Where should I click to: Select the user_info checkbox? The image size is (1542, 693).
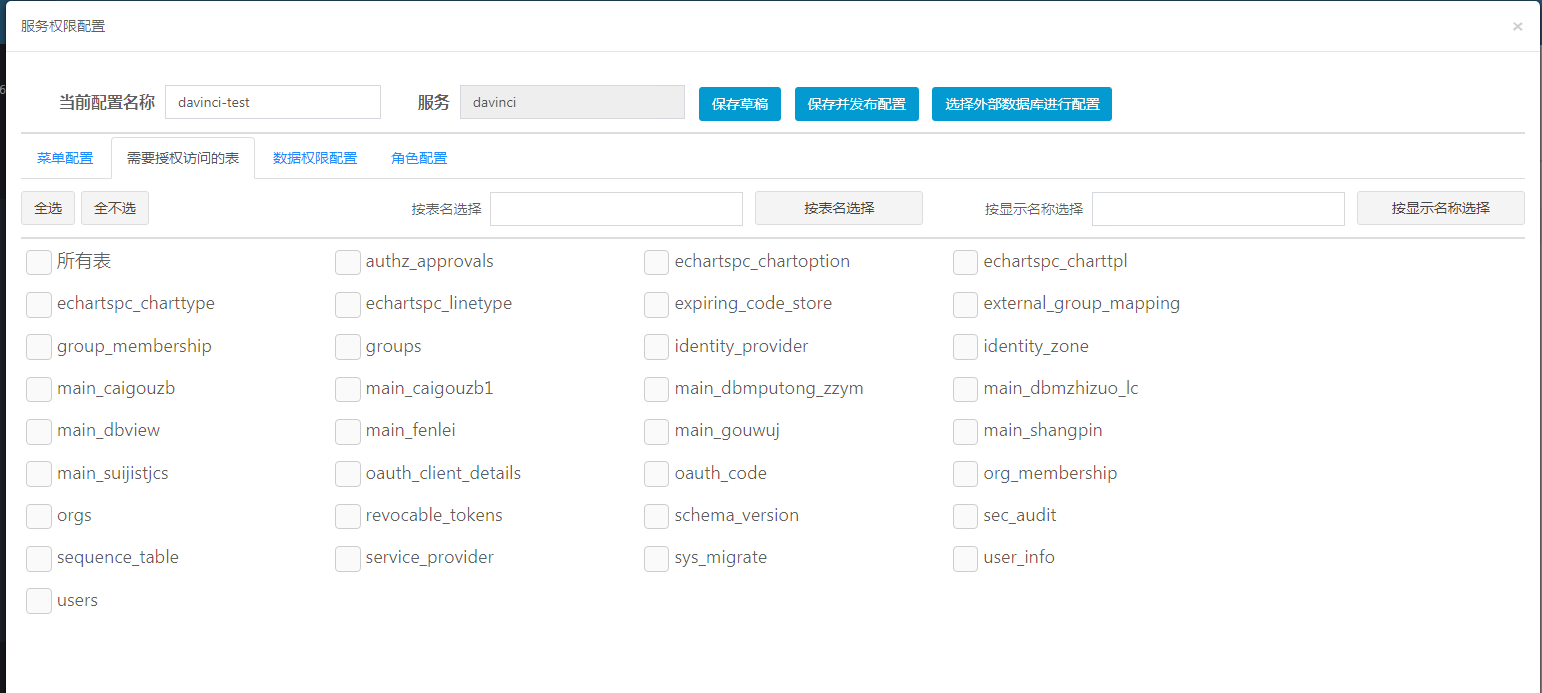pos(966,558)
